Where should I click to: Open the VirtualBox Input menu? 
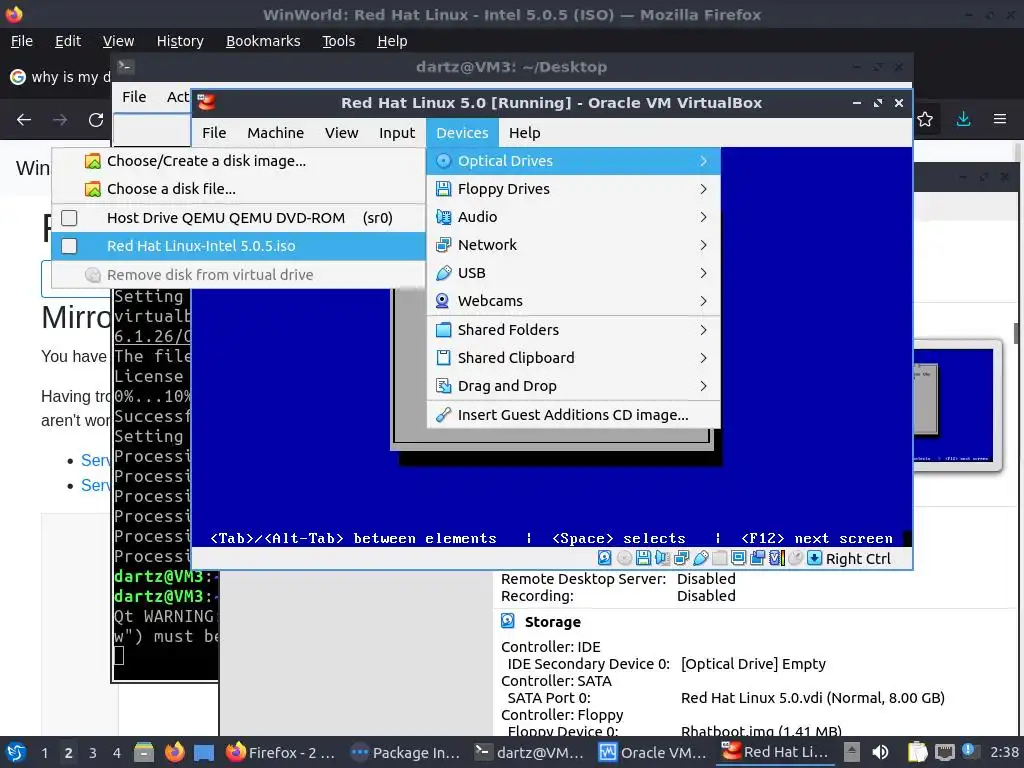pos(397,133)
